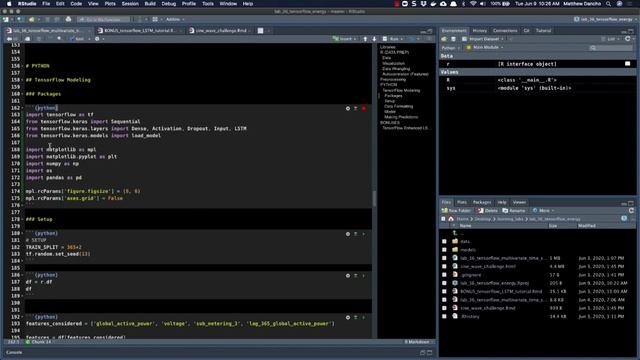Open chunk options gear for line 162 chunk
The image size is (640, 360).
[348, 108]
